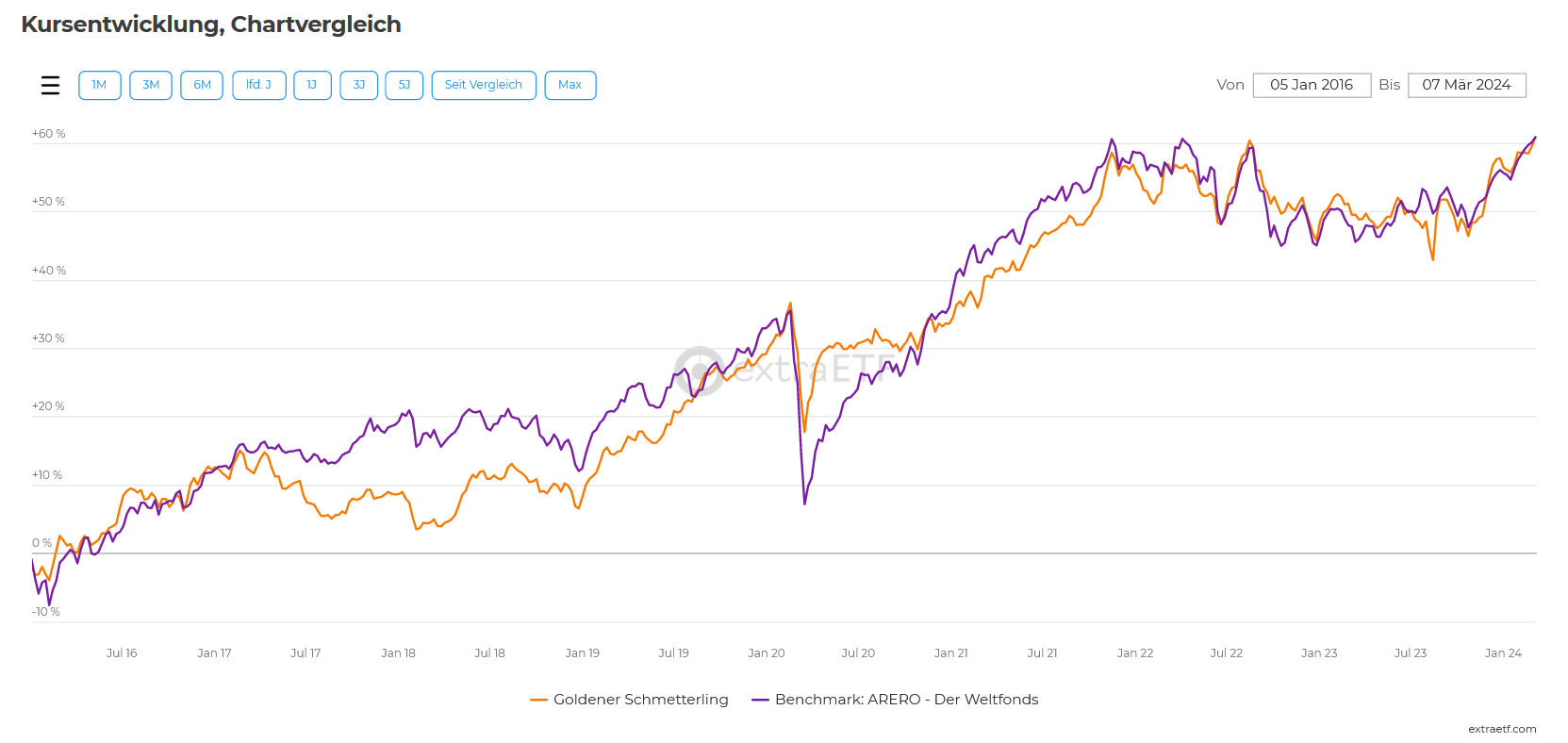Pick the 5J range button

point(404,85)
